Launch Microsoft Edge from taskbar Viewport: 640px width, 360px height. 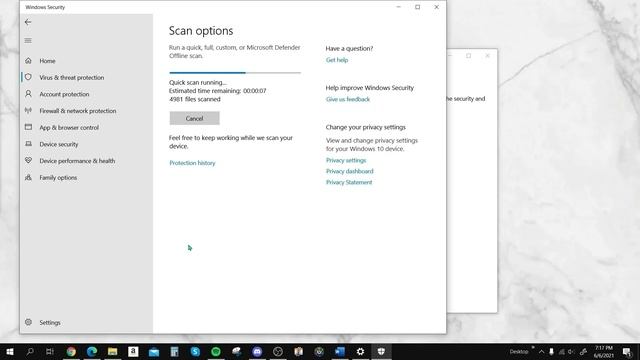point(92,351)
